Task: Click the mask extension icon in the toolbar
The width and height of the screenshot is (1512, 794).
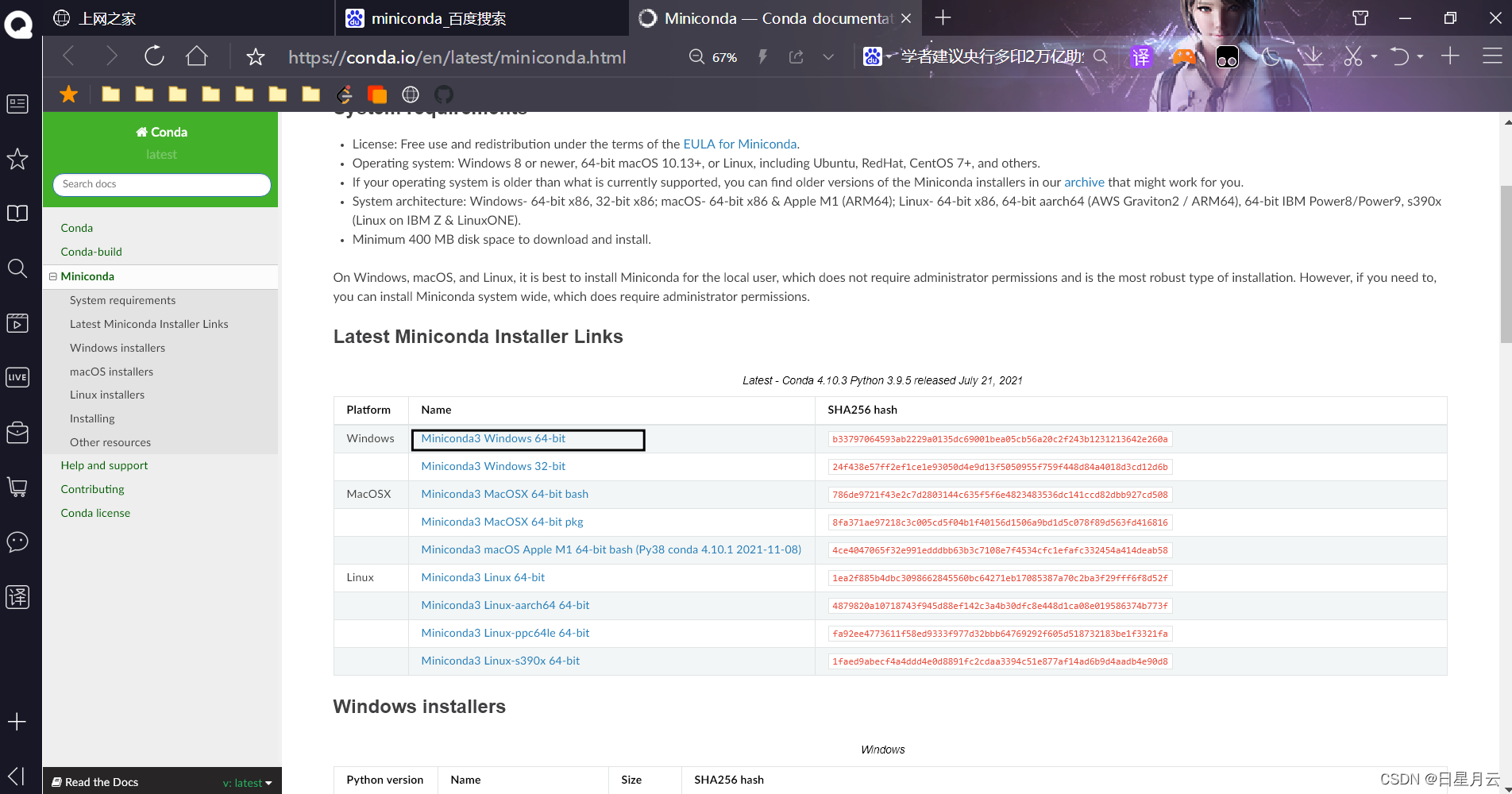Action: (1227, 57)
